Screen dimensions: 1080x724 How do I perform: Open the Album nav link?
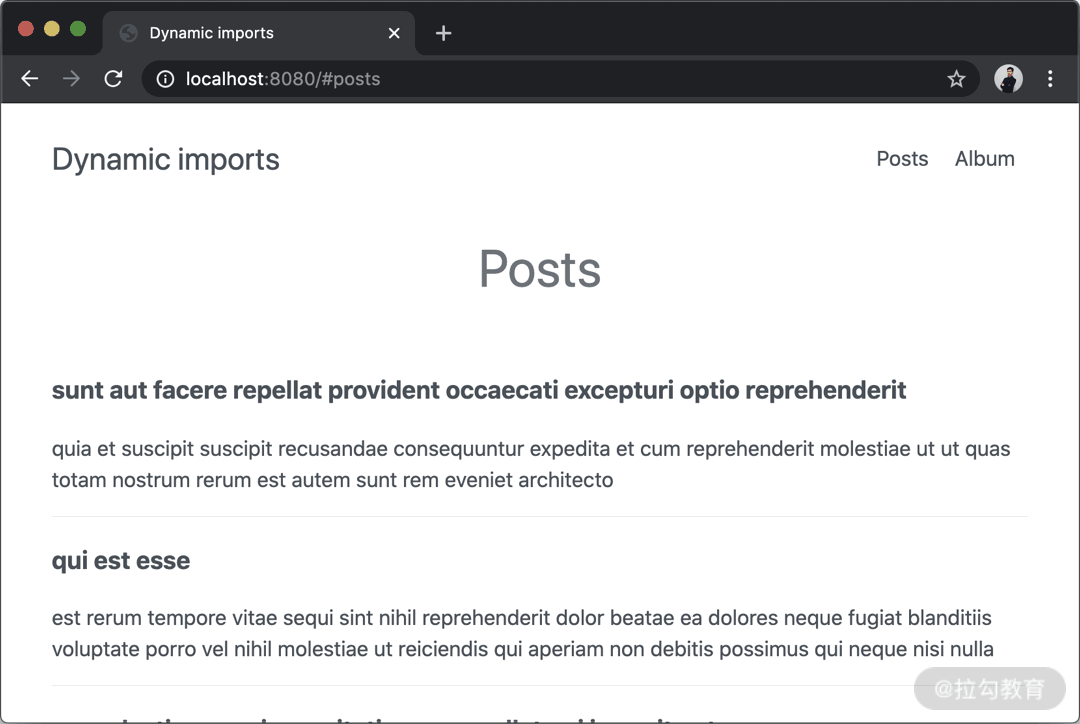click(x=984, y=159)
